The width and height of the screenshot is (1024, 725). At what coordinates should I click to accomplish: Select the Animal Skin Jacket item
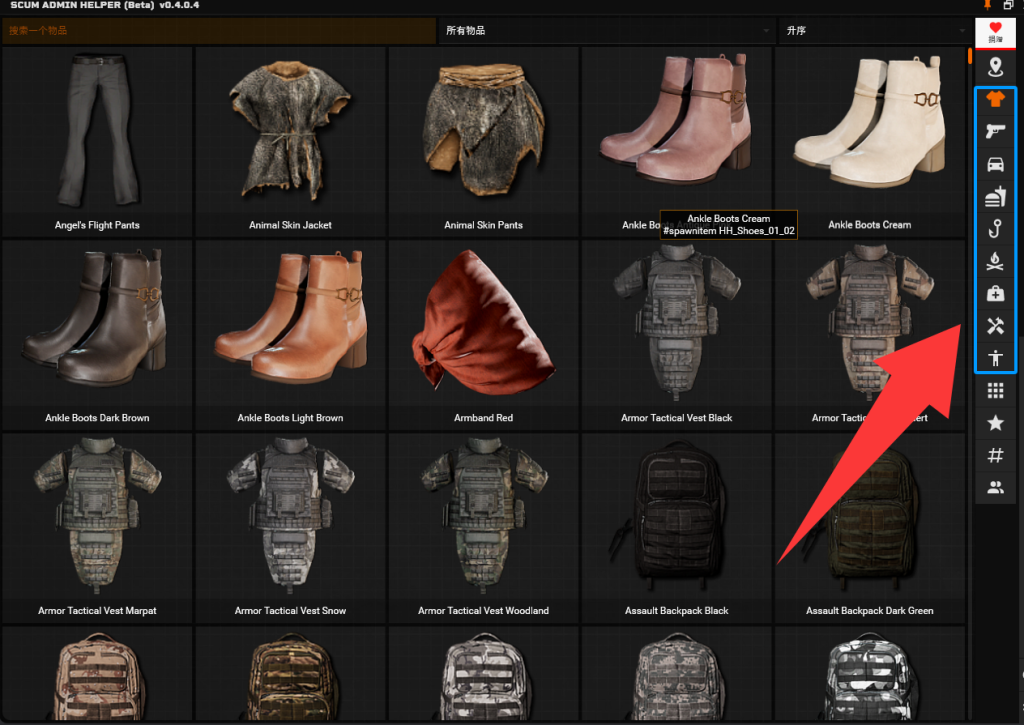[x=291, y=141]
